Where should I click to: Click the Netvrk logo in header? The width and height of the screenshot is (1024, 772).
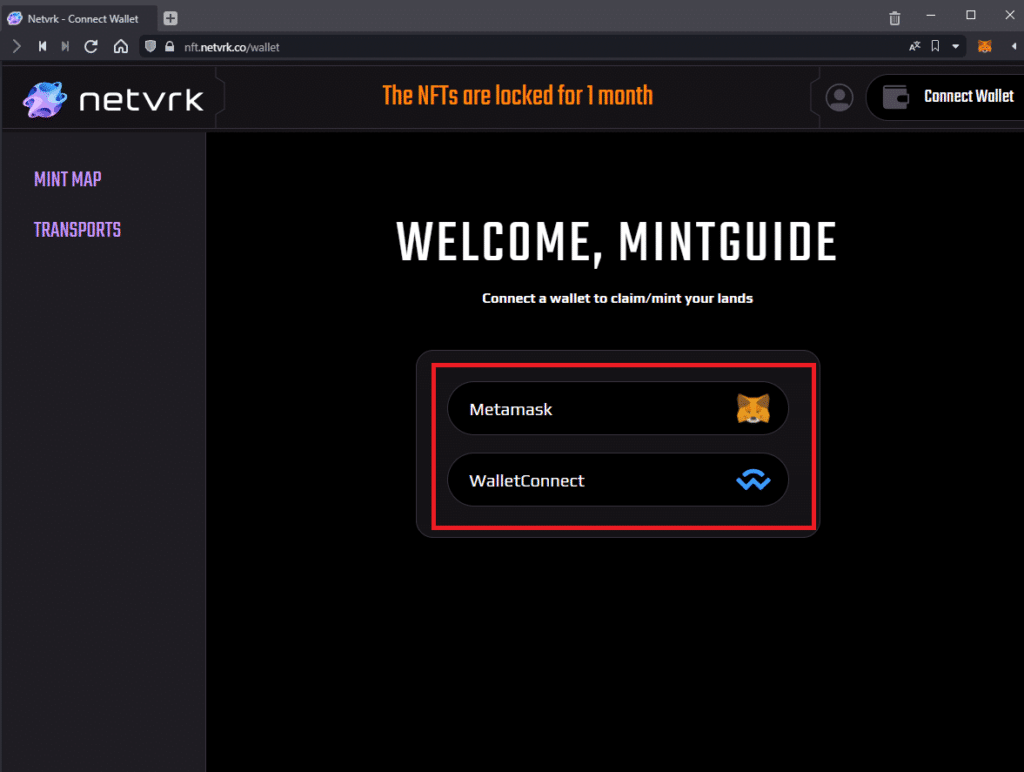point(114,98)
